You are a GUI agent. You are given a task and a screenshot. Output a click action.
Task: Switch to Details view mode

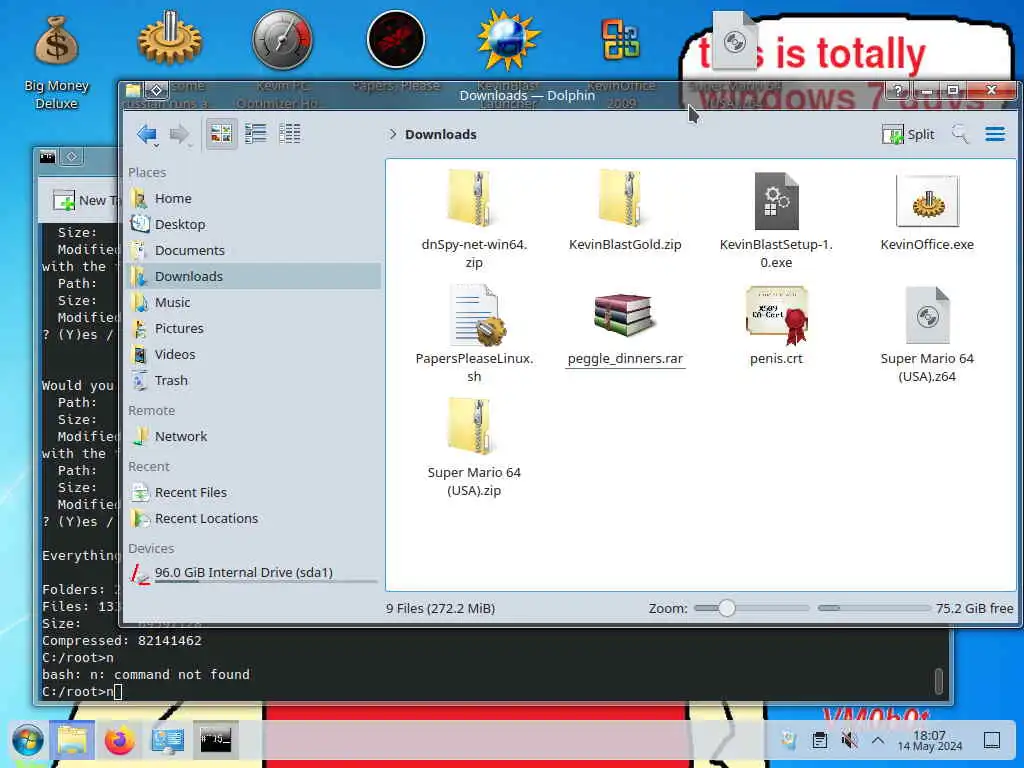click(289, 134)
